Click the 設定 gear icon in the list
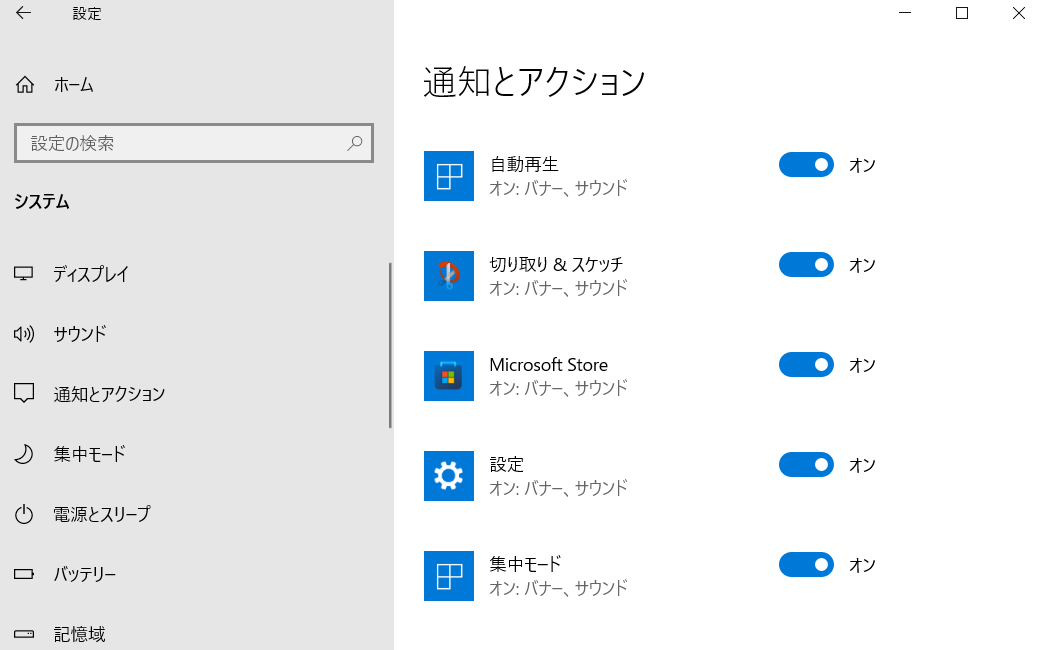This screenshot has height=650, width=1046. click(448, 476)
